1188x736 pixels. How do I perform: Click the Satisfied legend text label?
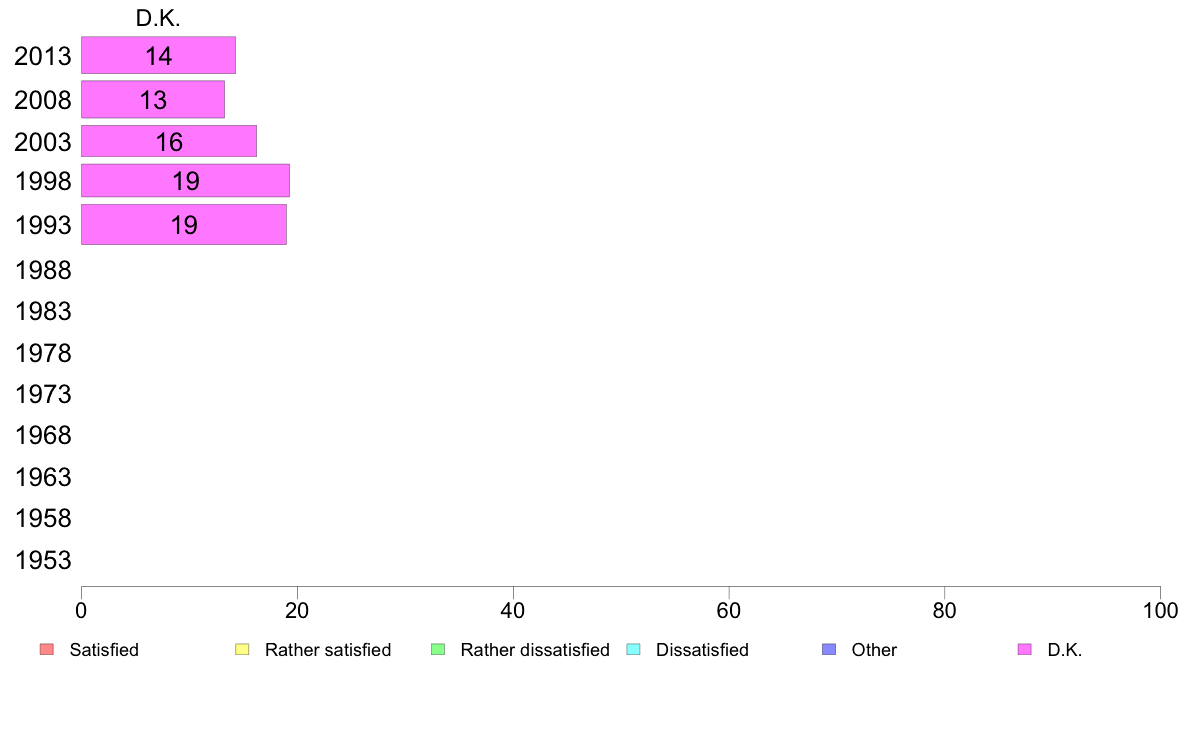tap(104, 650)
